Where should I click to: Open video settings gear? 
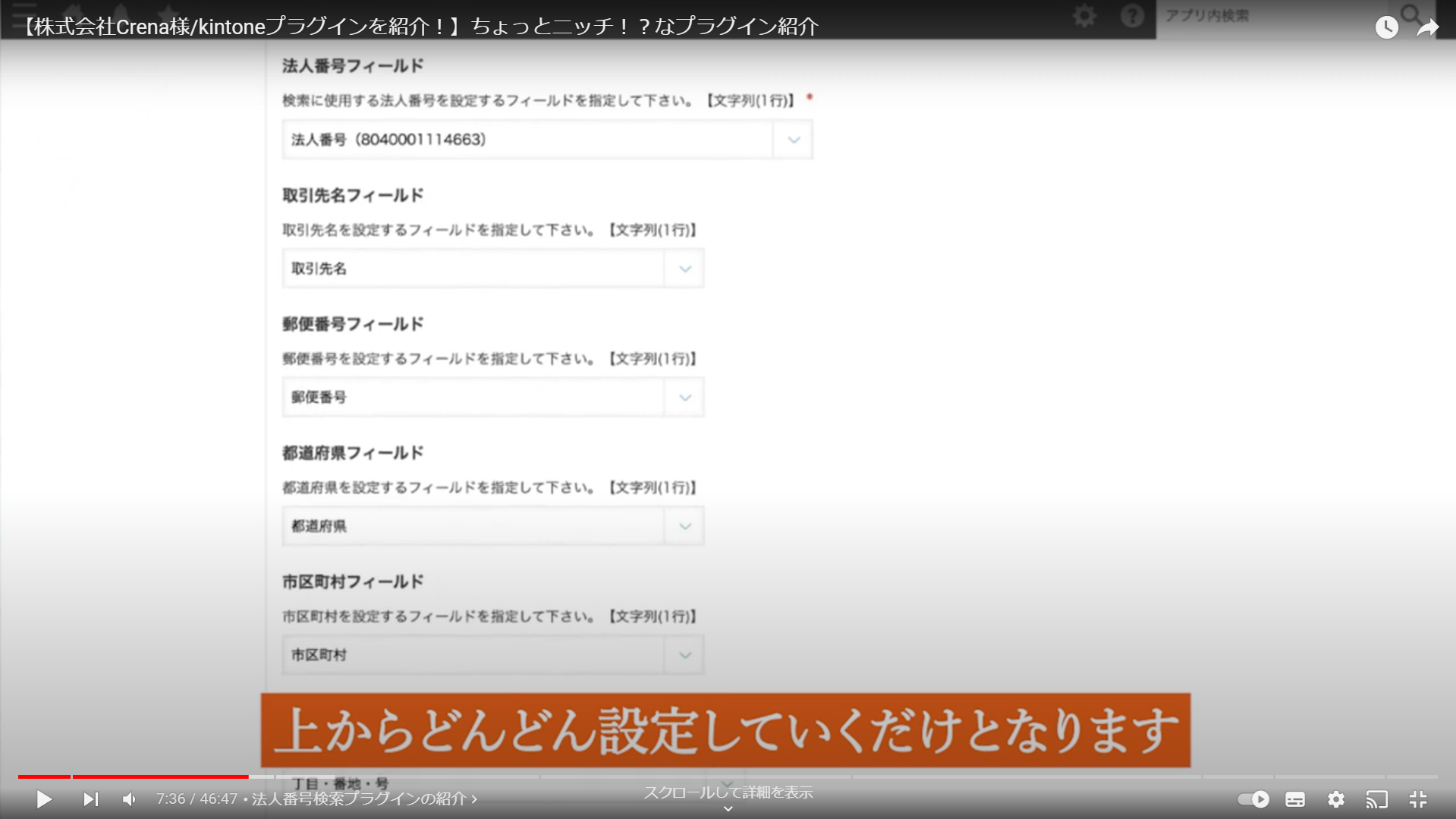pyautogui.click(x=1336, y=799)
